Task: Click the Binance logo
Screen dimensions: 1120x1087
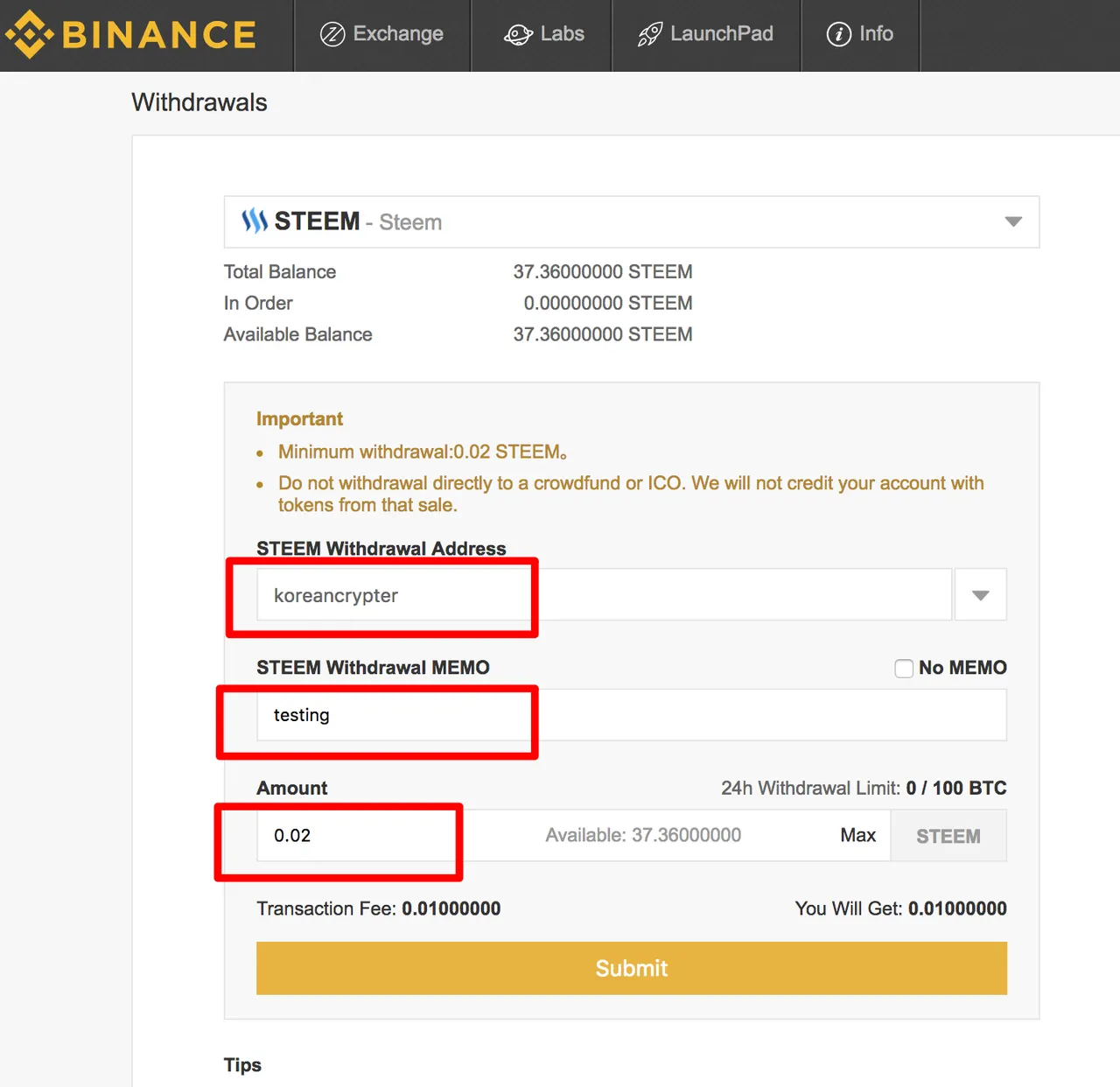Action: click(131, 34)
